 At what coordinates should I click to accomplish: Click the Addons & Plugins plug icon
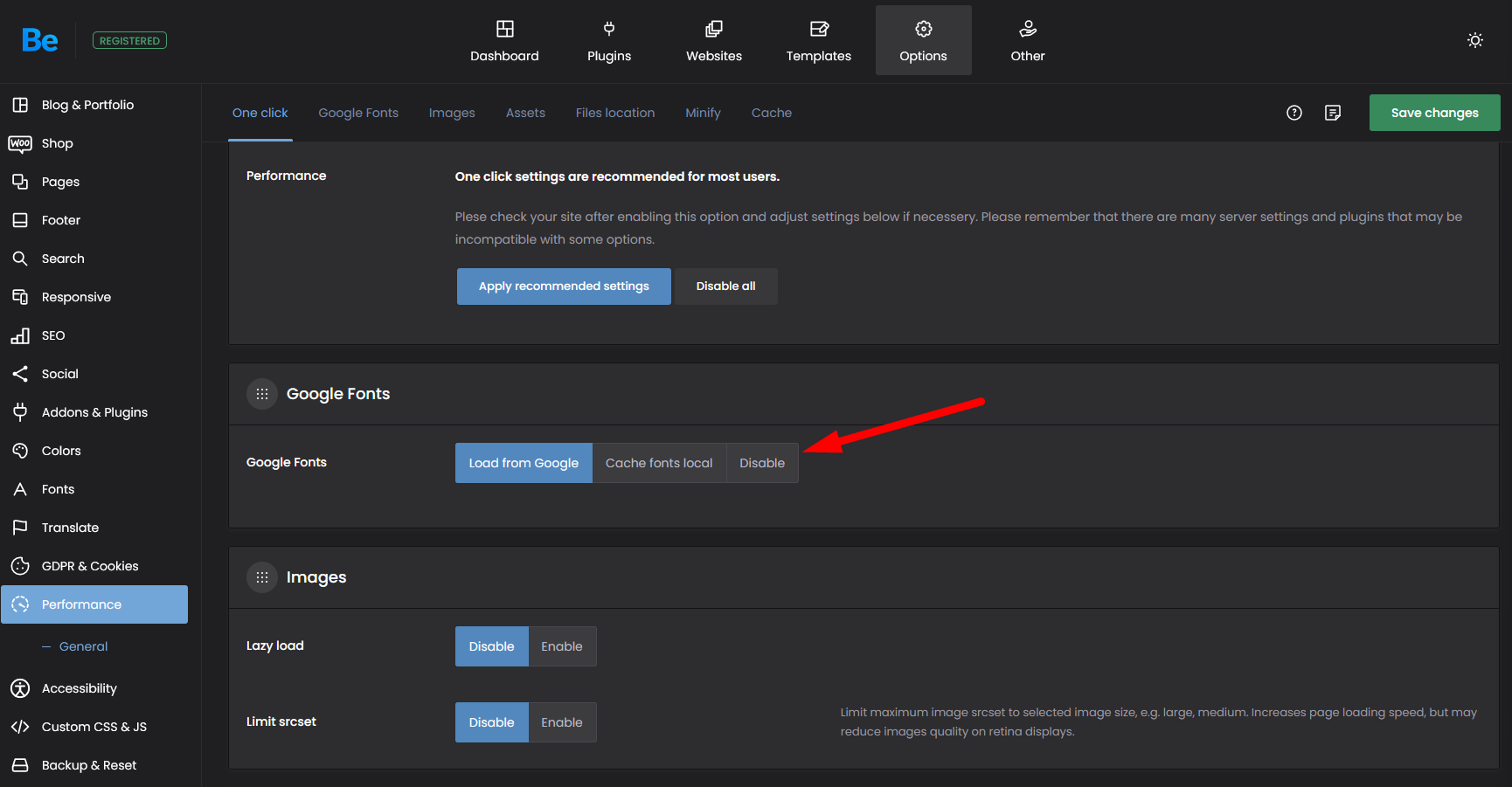(x=20, y=412)
